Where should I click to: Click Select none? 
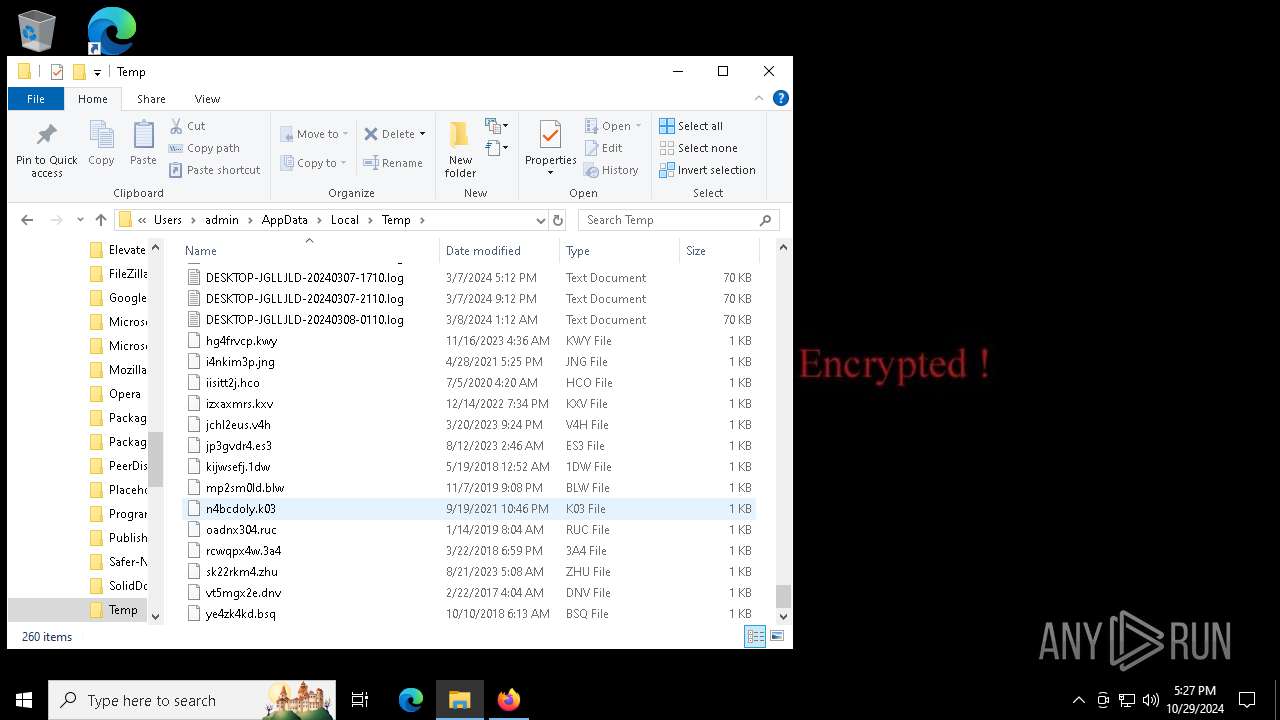[698, 148]
